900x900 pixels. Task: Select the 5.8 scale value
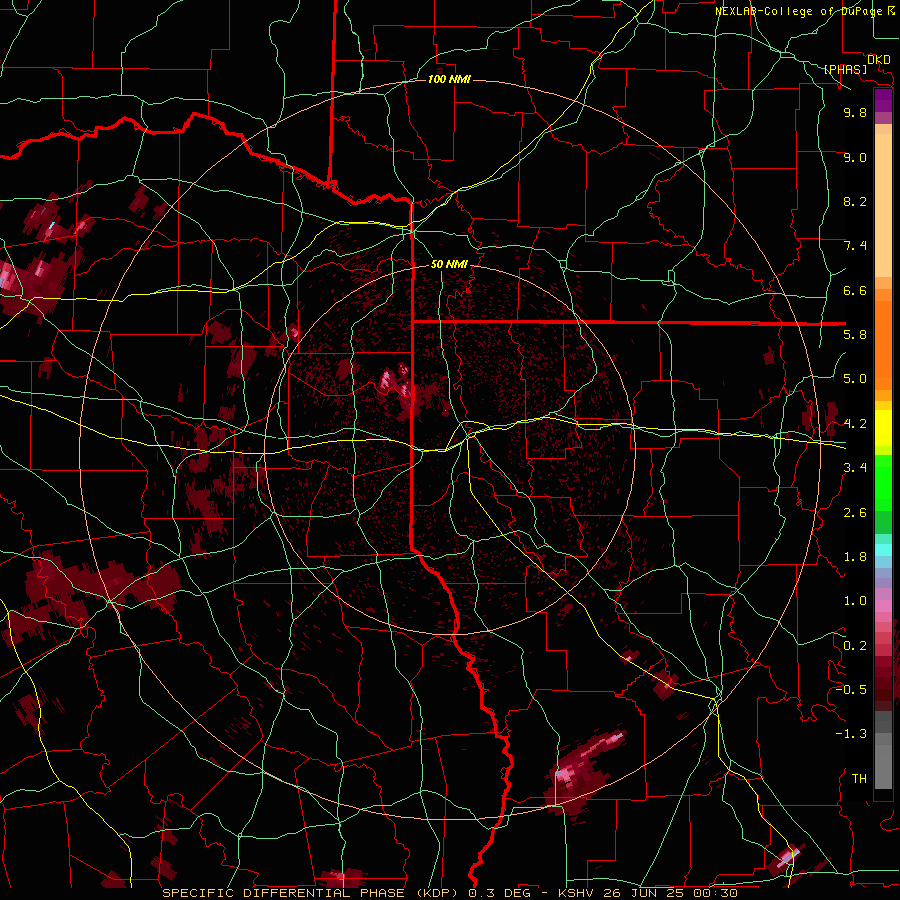855,335
